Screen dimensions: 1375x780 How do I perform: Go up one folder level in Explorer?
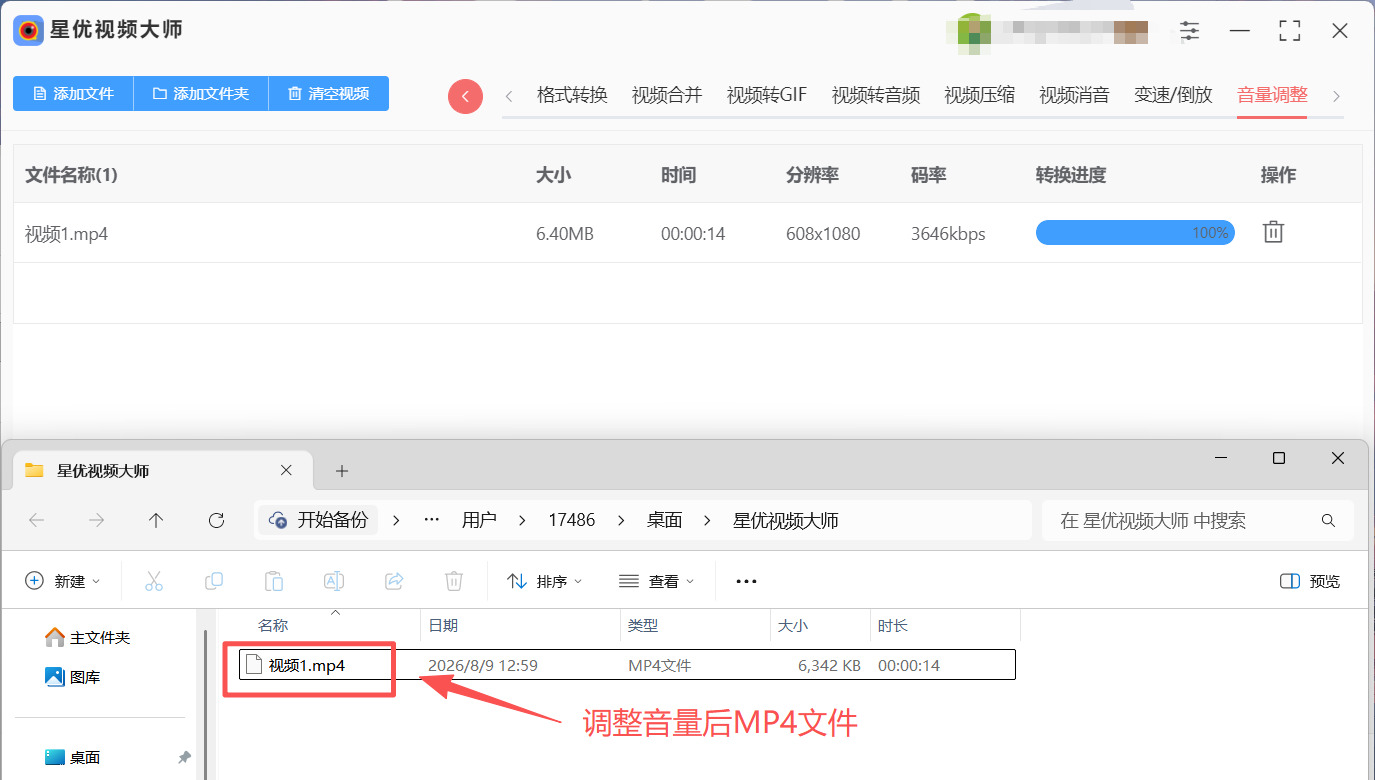click(156, 520)
